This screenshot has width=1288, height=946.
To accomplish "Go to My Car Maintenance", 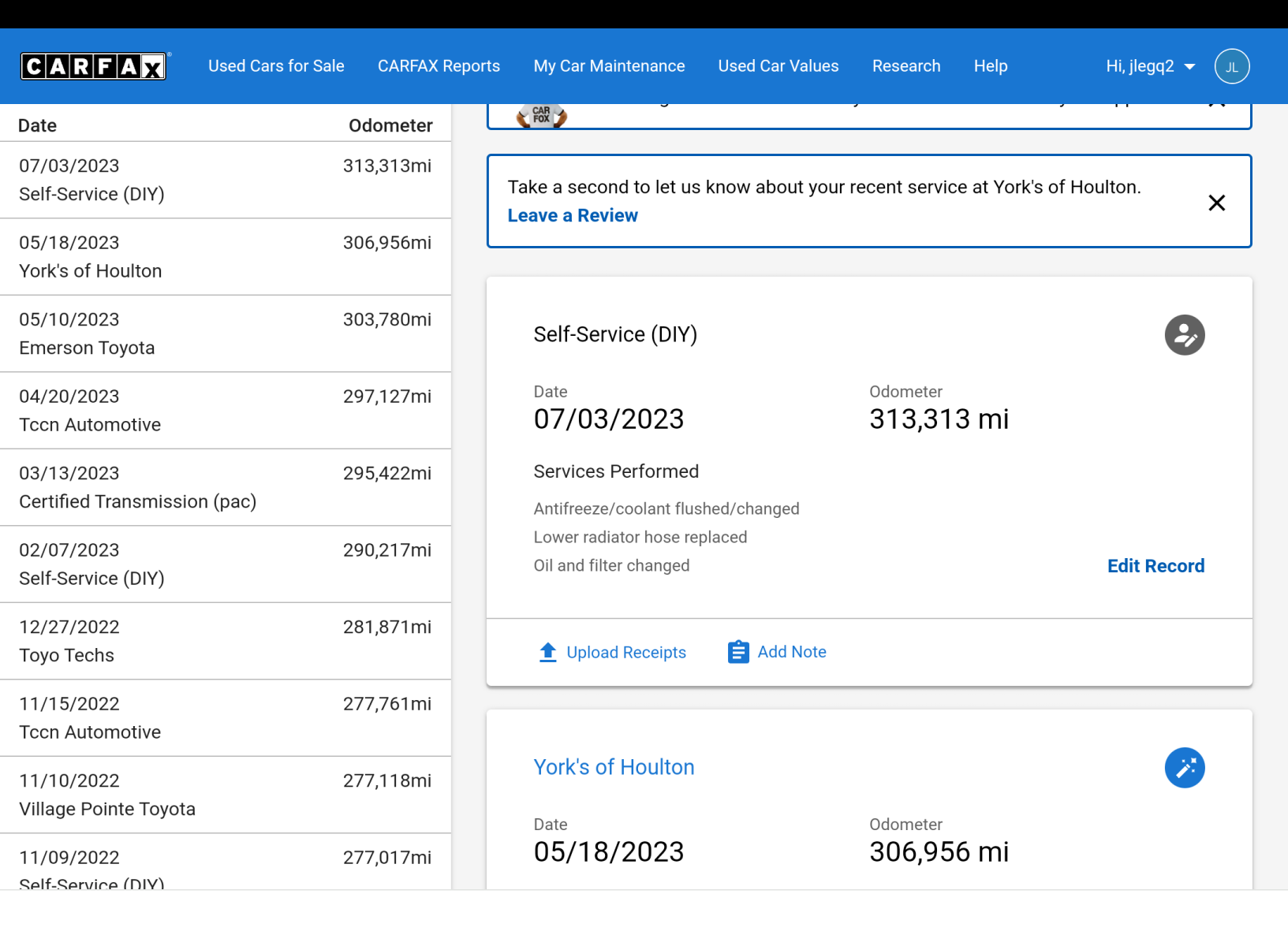I will (609, 66).
